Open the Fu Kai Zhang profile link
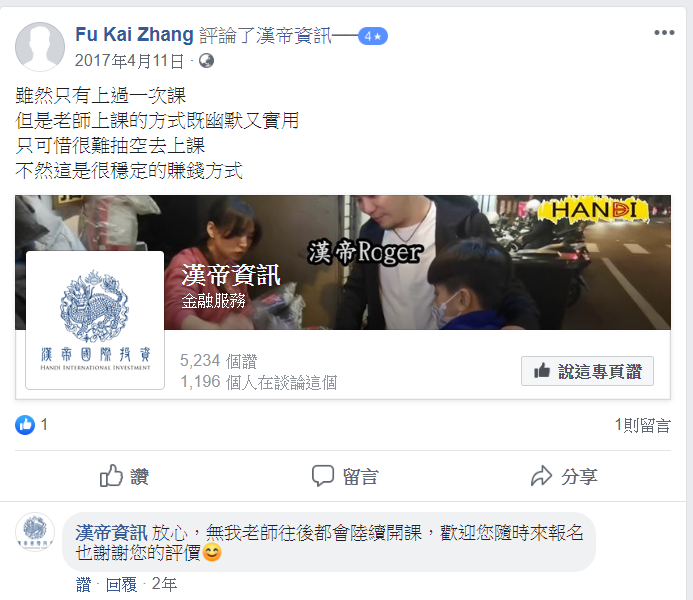The image size is (693, 600). (x=134, y=34)
